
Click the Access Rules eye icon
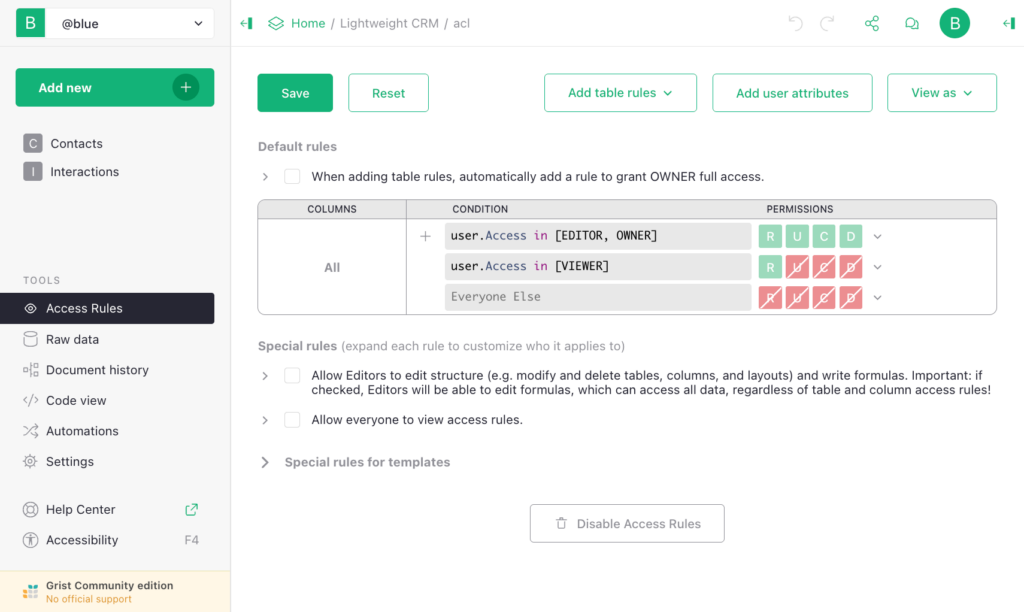click(30, 308)
